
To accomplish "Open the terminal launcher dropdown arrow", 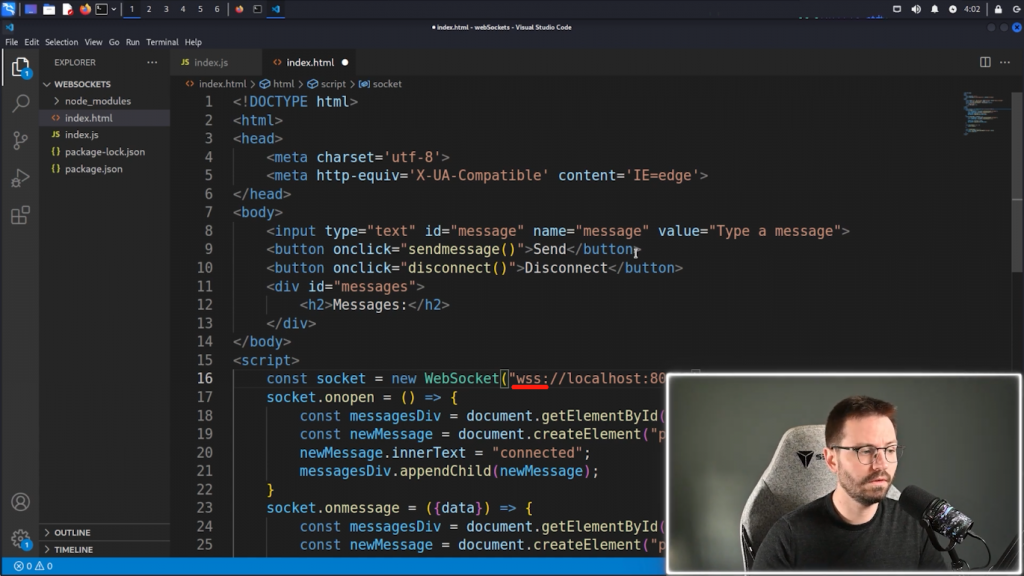I will [114, 9].
